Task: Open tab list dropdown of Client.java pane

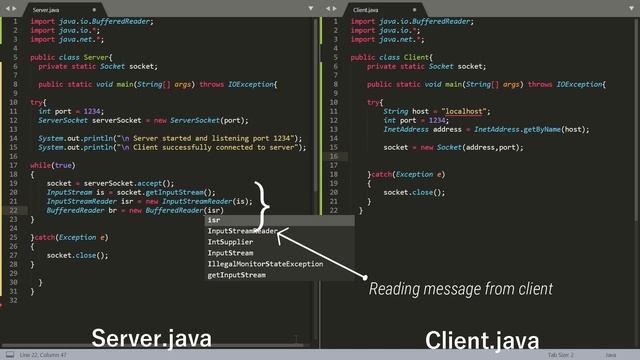Action: 631,9
